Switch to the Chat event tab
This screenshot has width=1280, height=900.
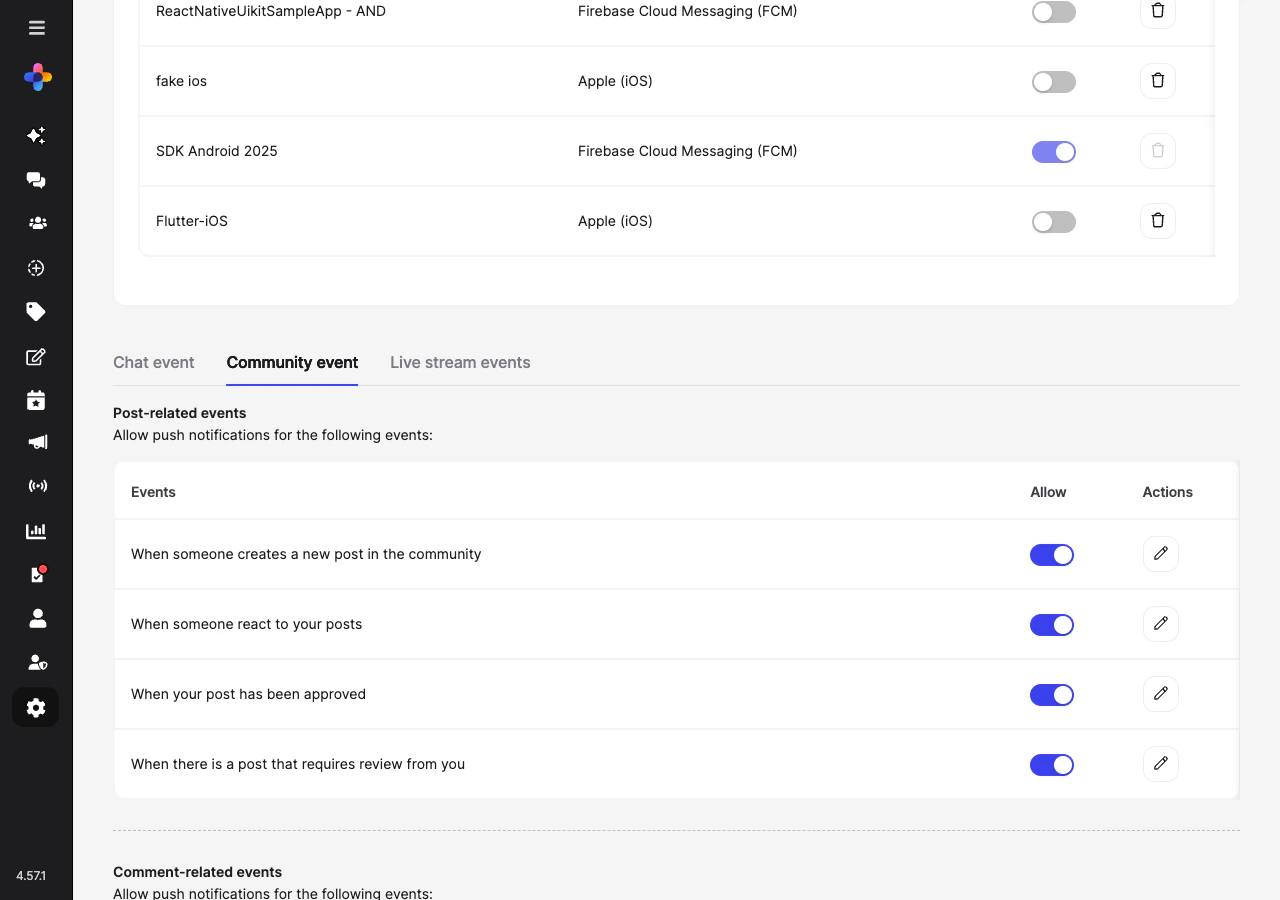153,362
